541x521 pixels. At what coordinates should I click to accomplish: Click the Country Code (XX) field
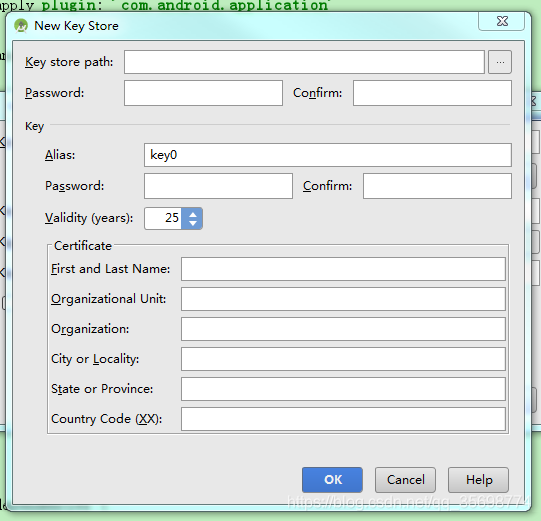[343, 419]
